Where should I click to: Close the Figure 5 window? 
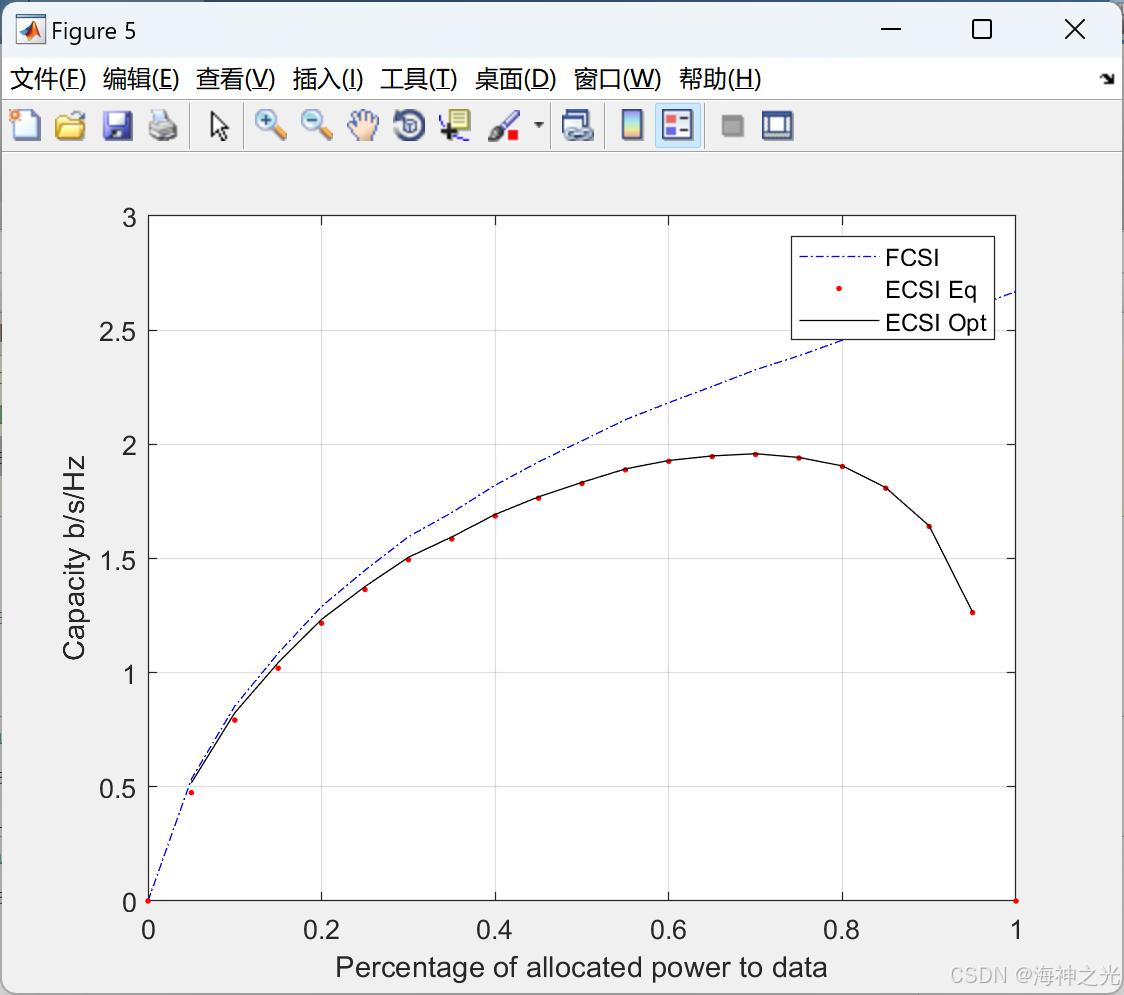[1075, 29]
